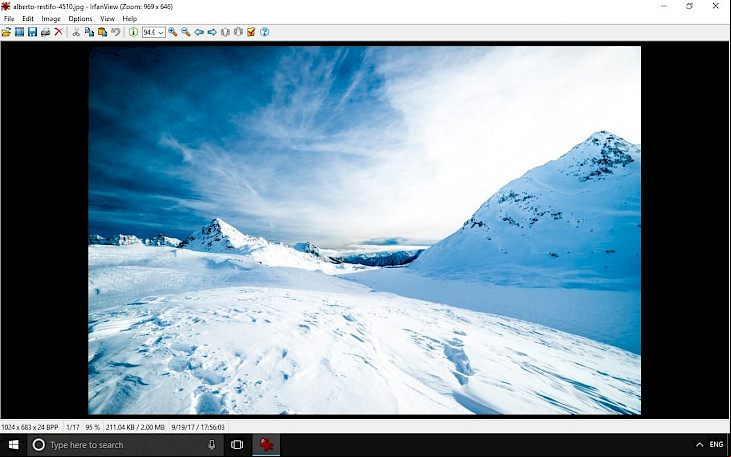The height and width of the screenshot is (457, 731).
Task: Go to next image with right arrow
Action: click(212, 32)
